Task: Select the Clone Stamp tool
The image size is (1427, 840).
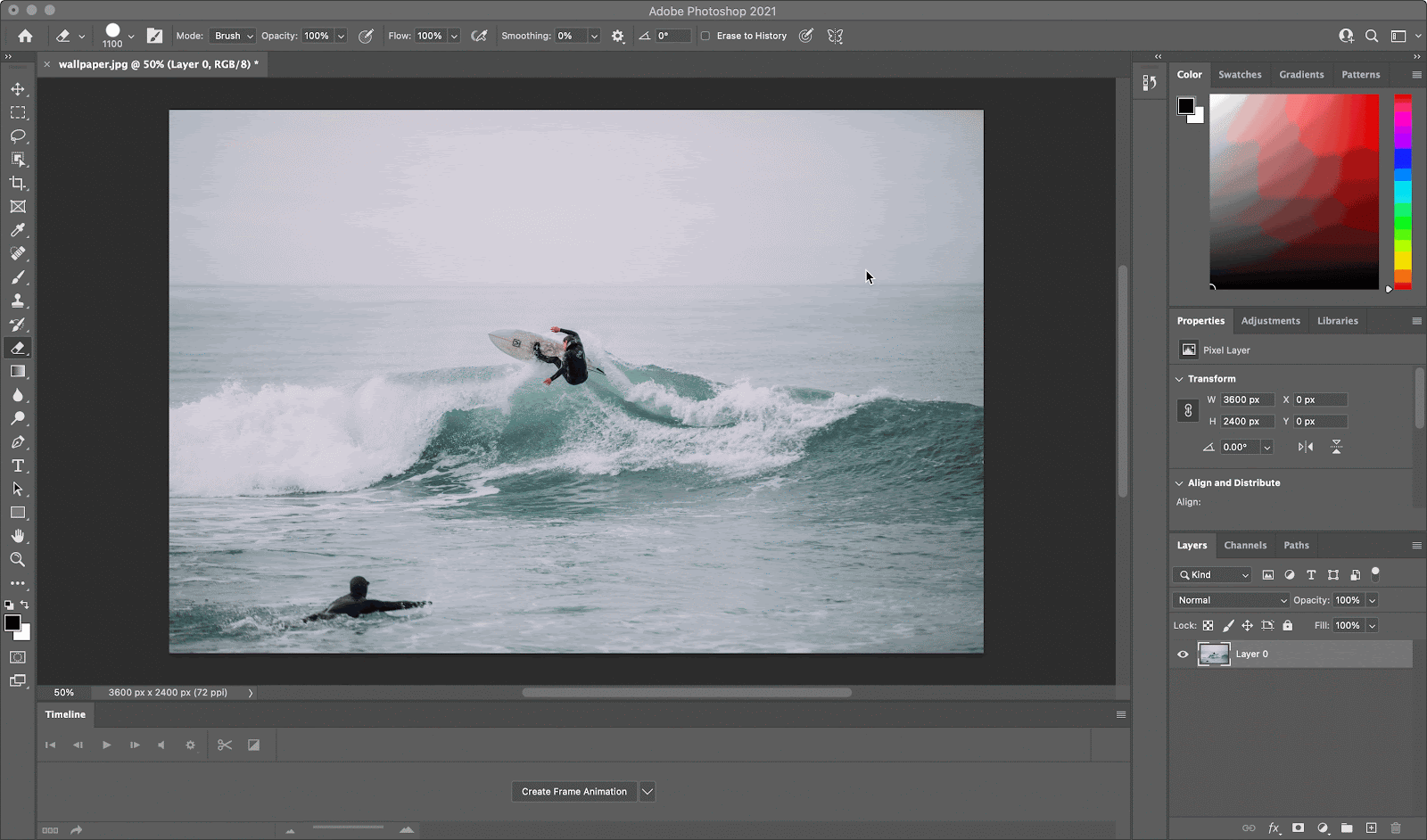Action: pos(18,301)
